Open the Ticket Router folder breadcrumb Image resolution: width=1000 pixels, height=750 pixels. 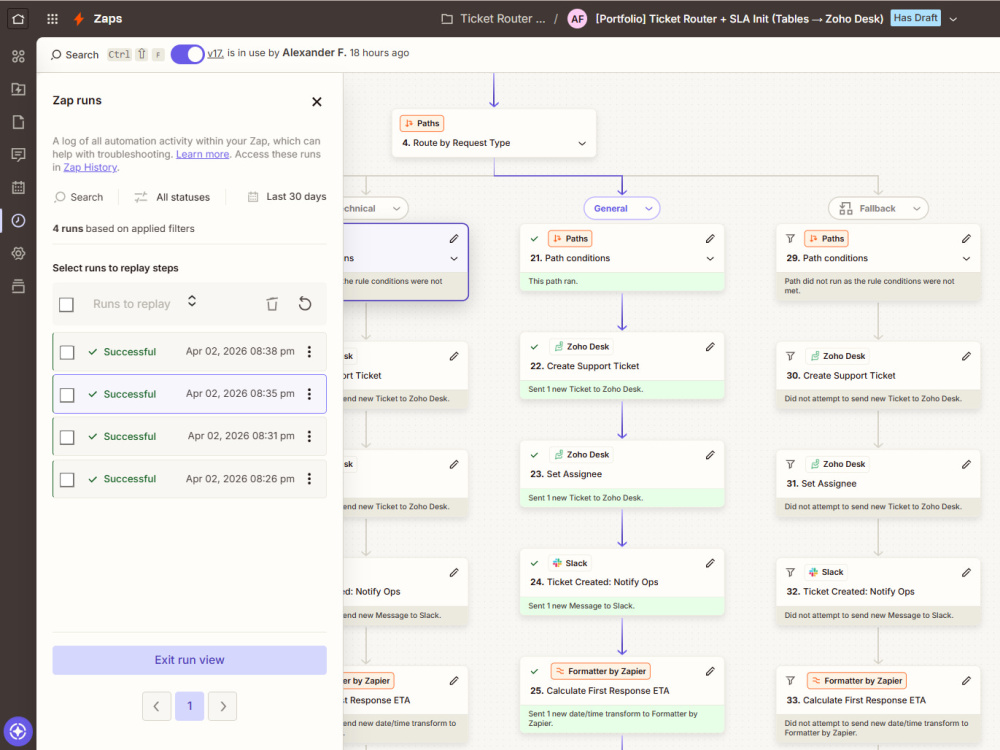tap(494, 18)
